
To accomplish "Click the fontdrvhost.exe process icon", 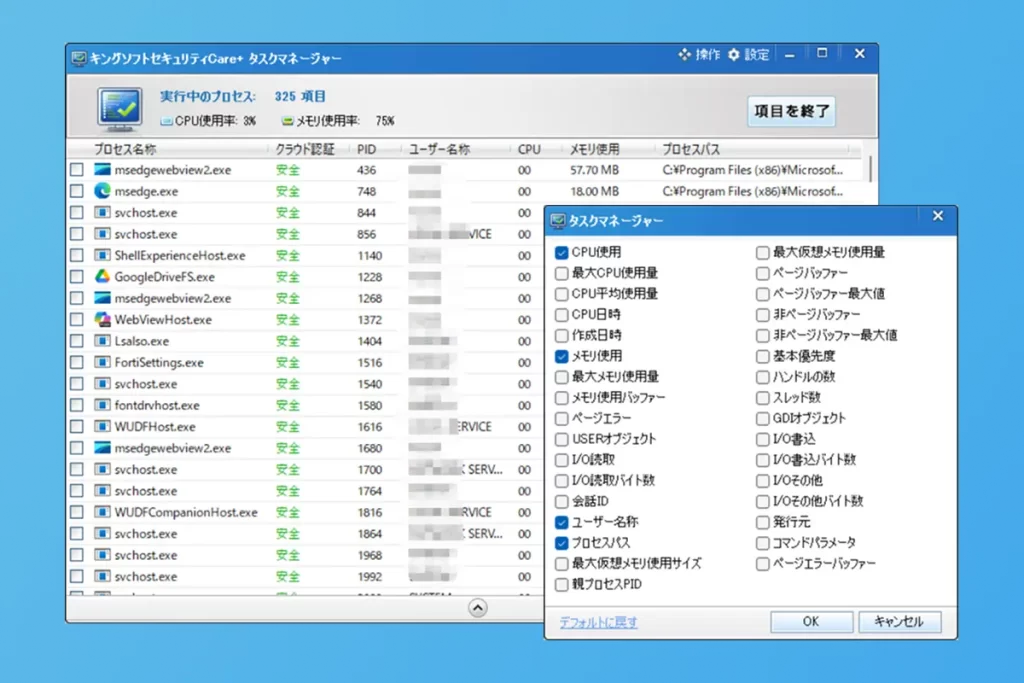I will point(103,405).
